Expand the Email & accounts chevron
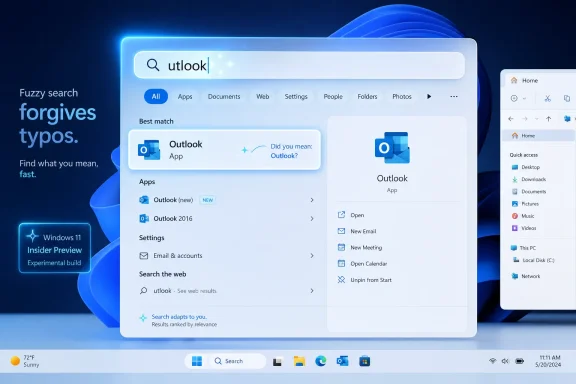Viewport: 576px width, 384px height. [x=312, y=256]
